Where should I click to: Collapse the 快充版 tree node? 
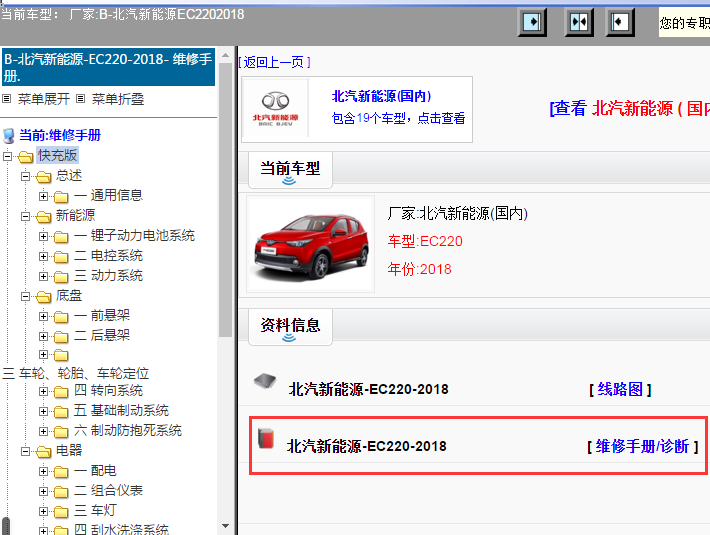(7, 156)
